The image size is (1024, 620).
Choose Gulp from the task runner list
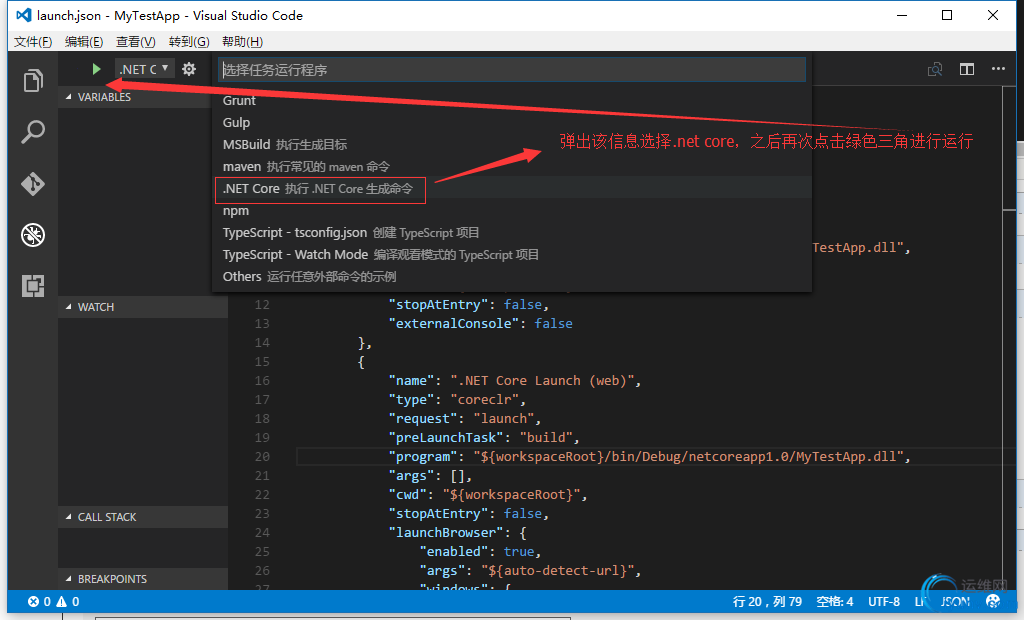512,123
